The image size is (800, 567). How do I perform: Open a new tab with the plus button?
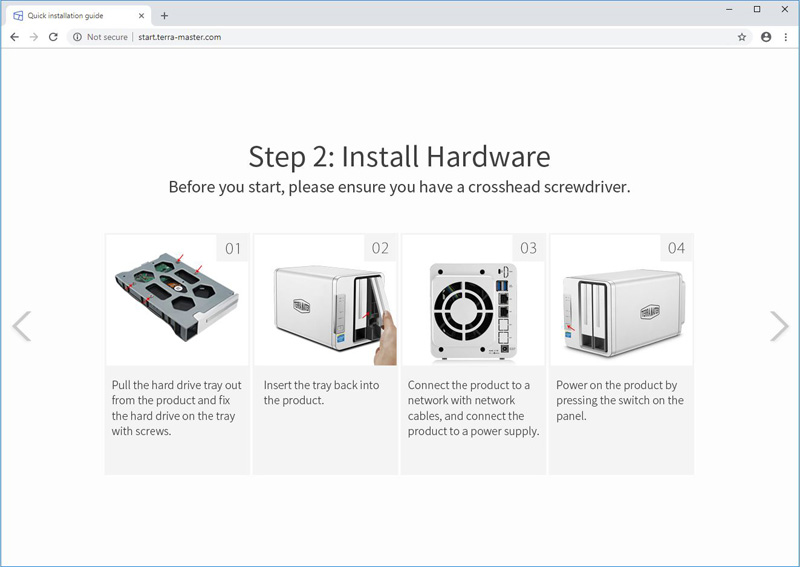(164, 16)
